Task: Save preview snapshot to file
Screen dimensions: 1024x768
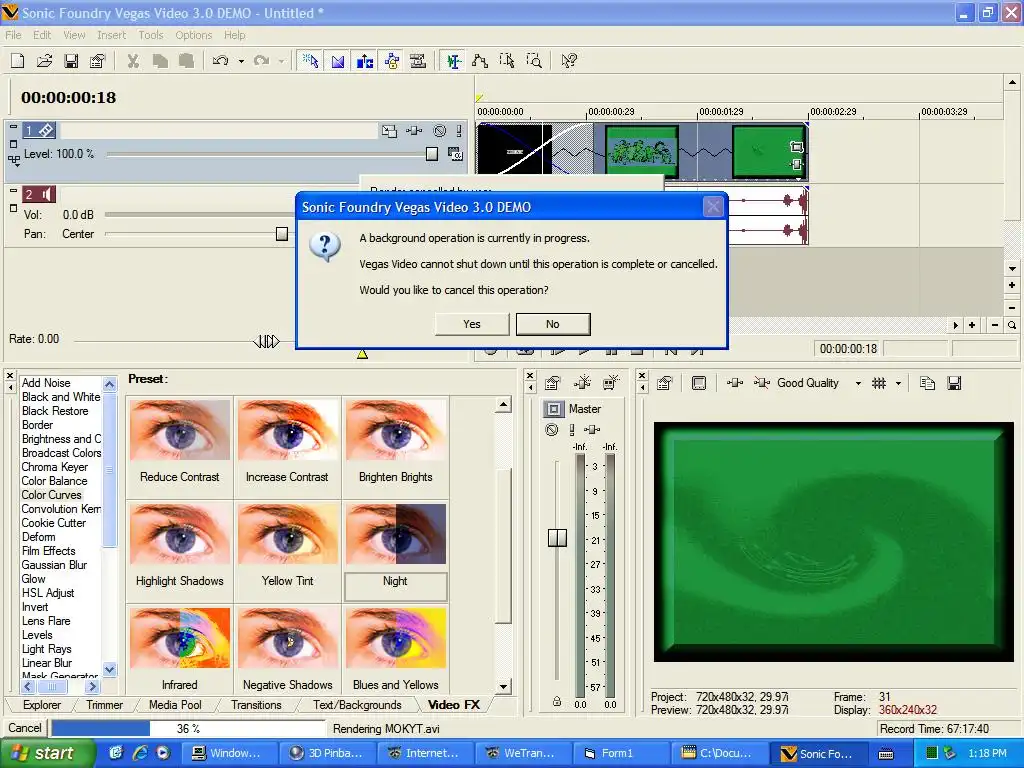Action: point(954,383)
